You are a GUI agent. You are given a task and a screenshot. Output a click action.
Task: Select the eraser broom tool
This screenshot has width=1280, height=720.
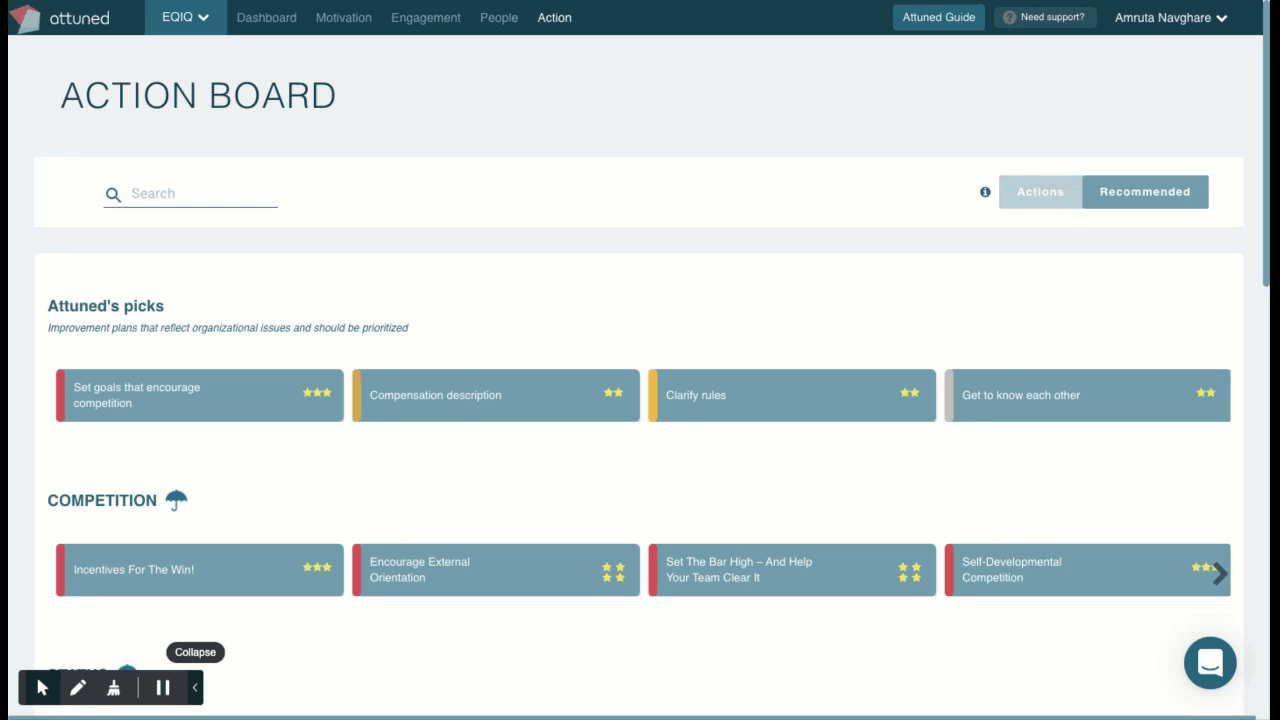pos(114,688)
